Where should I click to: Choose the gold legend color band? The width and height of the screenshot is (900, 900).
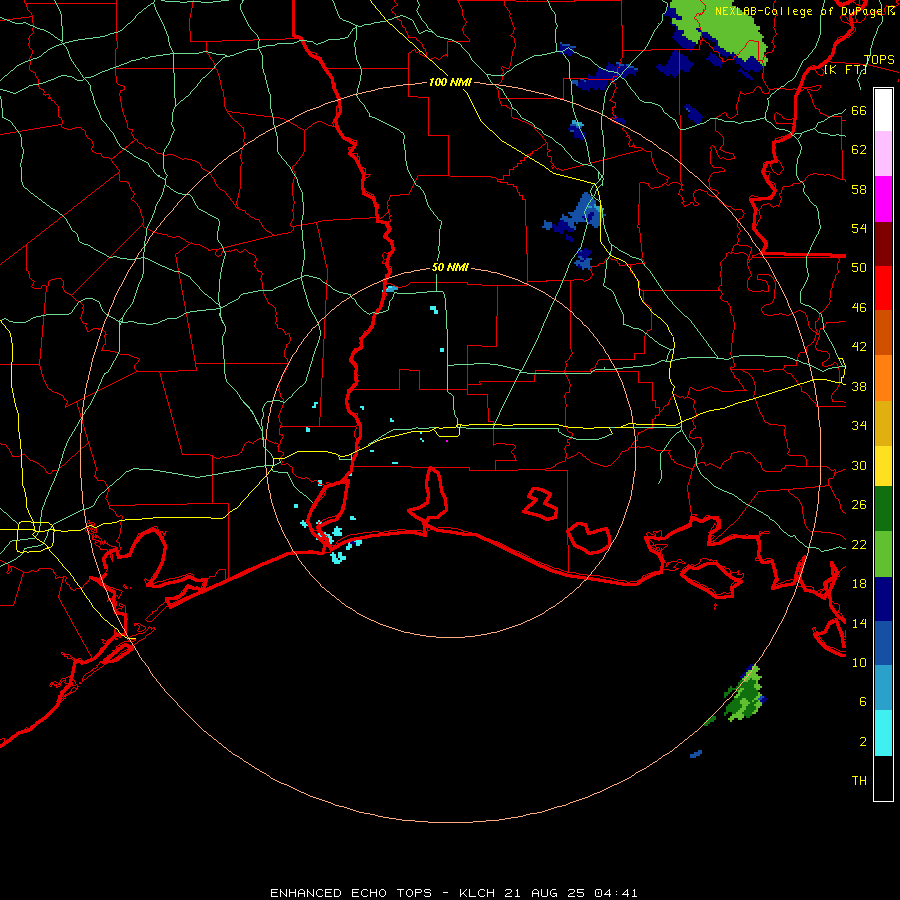(883, 423)
